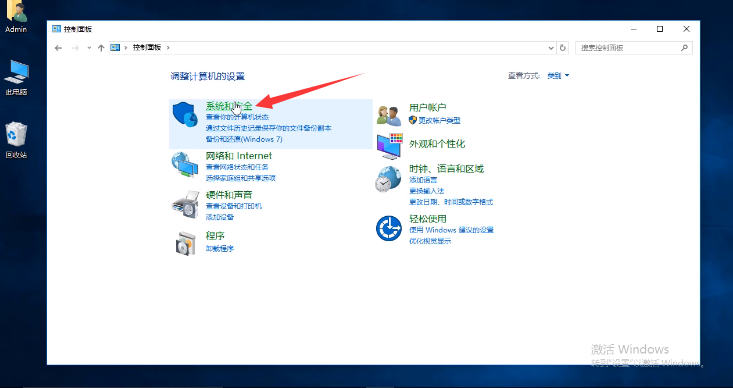
Task: Open the 用户帐户 heading link
Action: tap(428, 108)
